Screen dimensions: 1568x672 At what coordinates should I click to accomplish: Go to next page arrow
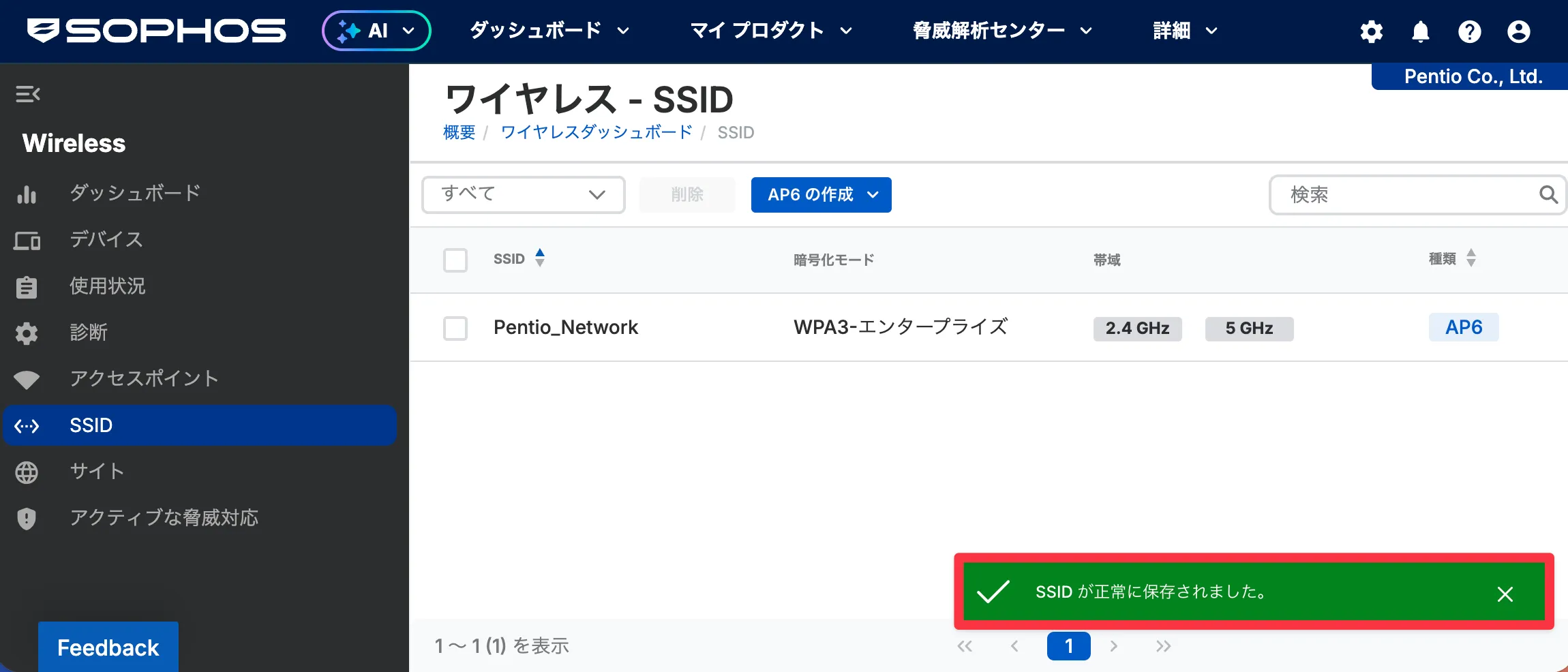(x=1114, y=646)
